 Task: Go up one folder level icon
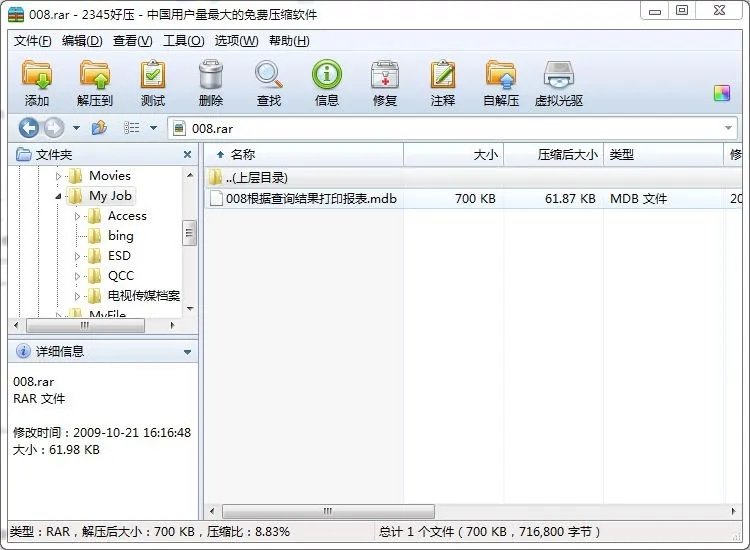[x=99, y=128]
